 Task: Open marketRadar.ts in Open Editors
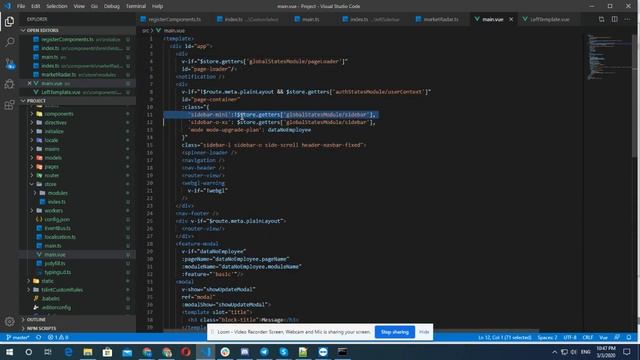58,75
